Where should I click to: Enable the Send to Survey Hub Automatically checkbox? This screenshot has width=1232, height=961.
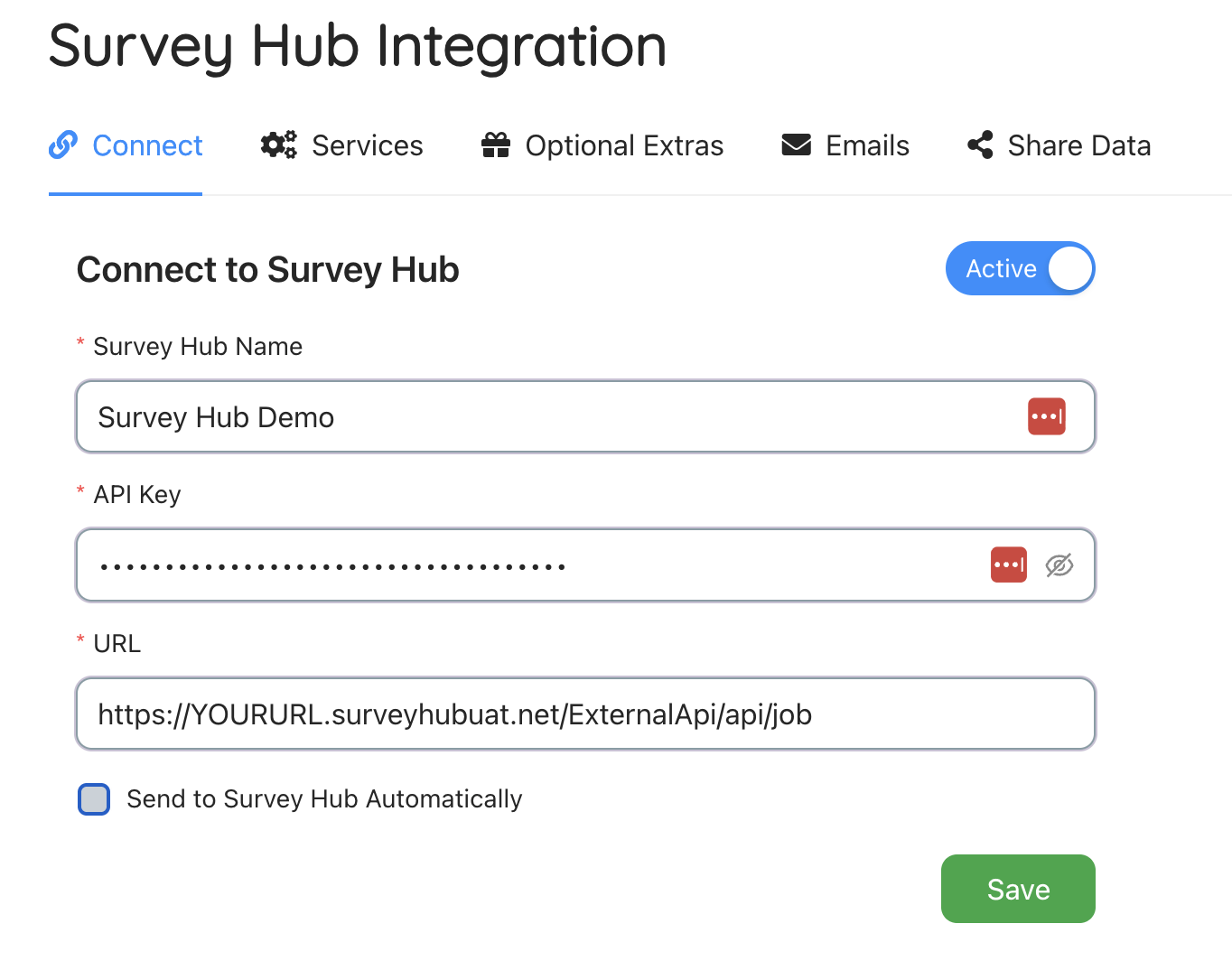click(x=94, y=799)
